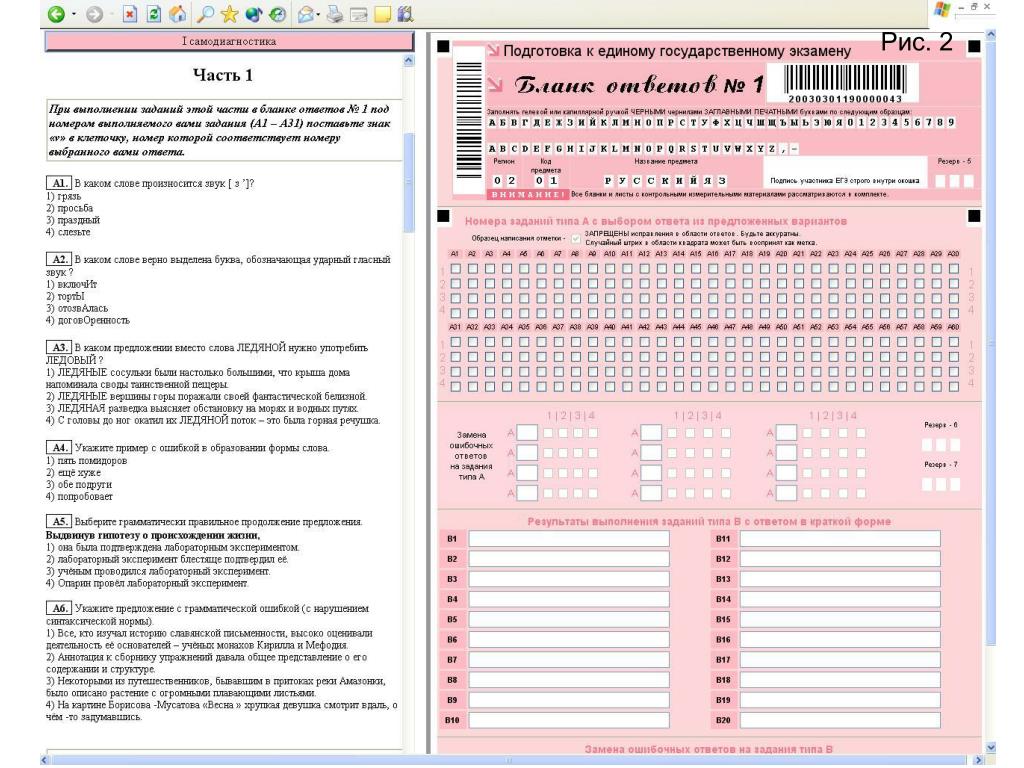Select answer text '3) отозвАлась'
Viewport: 1024px width, 768px height.
click(x=77, y=308)
